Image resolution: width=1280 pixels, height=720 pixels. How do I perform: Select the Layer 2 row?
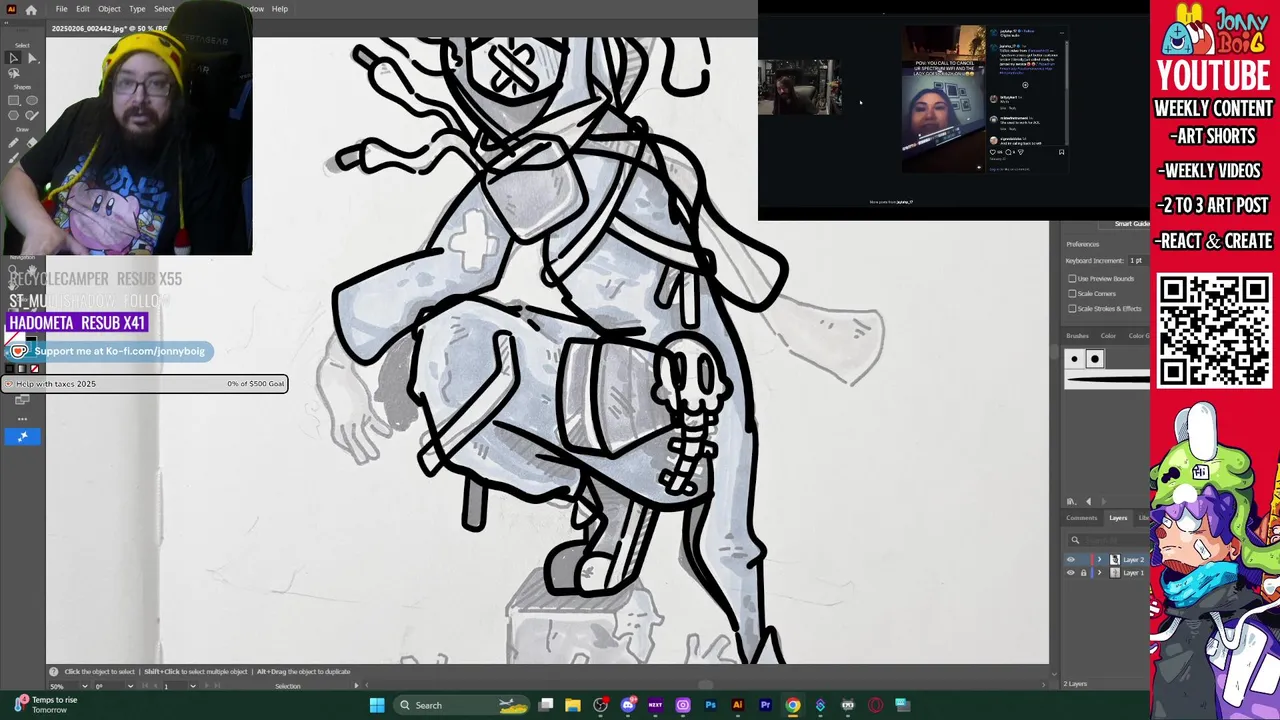[1107, 560]
